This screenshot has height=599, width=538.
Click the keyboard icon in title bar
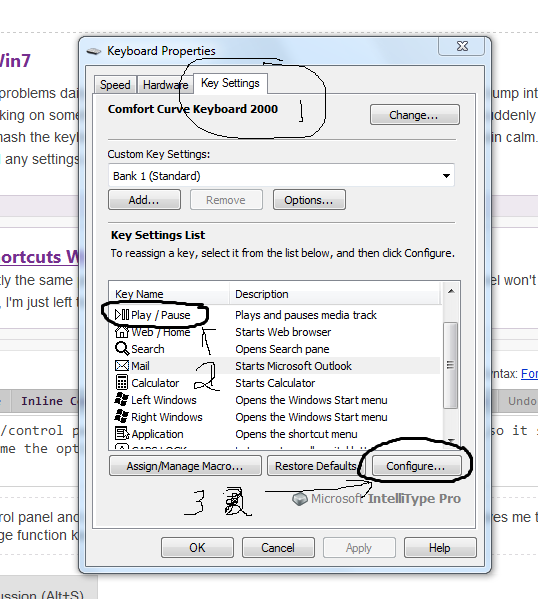(94, 51)
